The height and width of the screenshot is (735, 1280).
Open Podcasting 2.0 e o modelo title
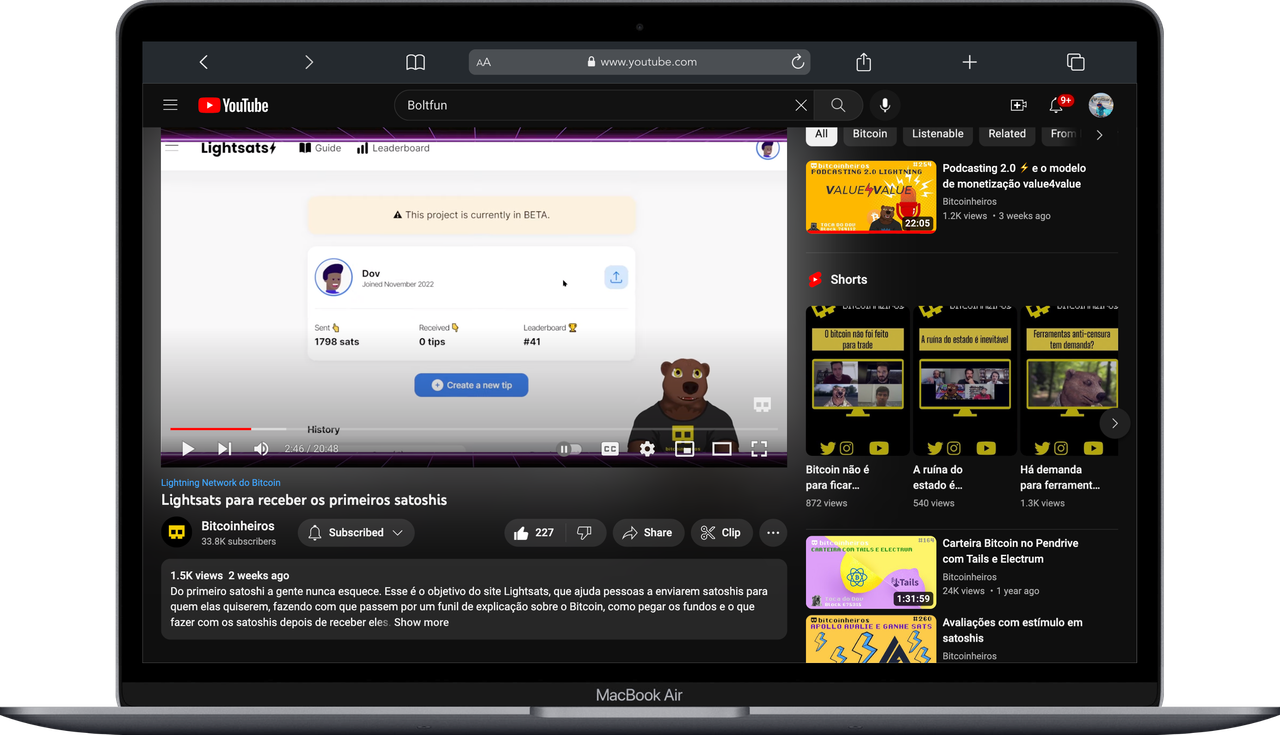point(1014,176)
